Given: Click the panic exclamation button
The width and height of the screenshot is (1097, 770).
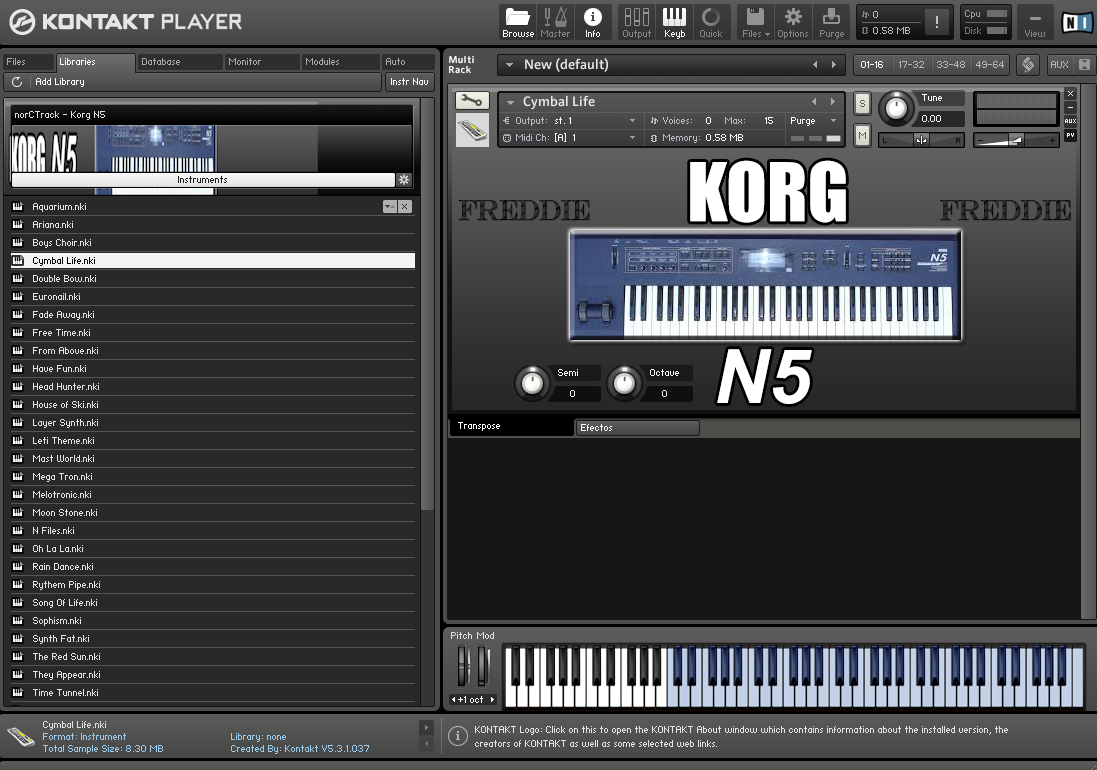Looking at the screenshot, I should [937, 22].
